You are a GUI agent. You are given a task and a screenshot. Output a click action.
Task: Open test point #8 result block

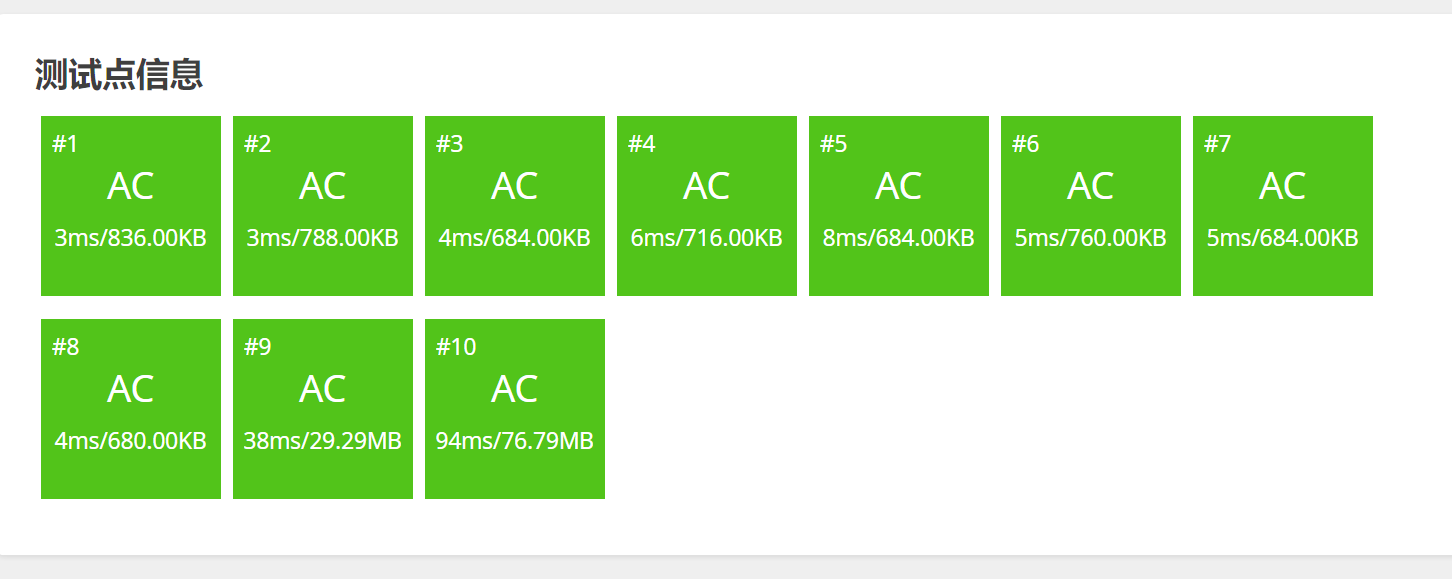point(131,409)
